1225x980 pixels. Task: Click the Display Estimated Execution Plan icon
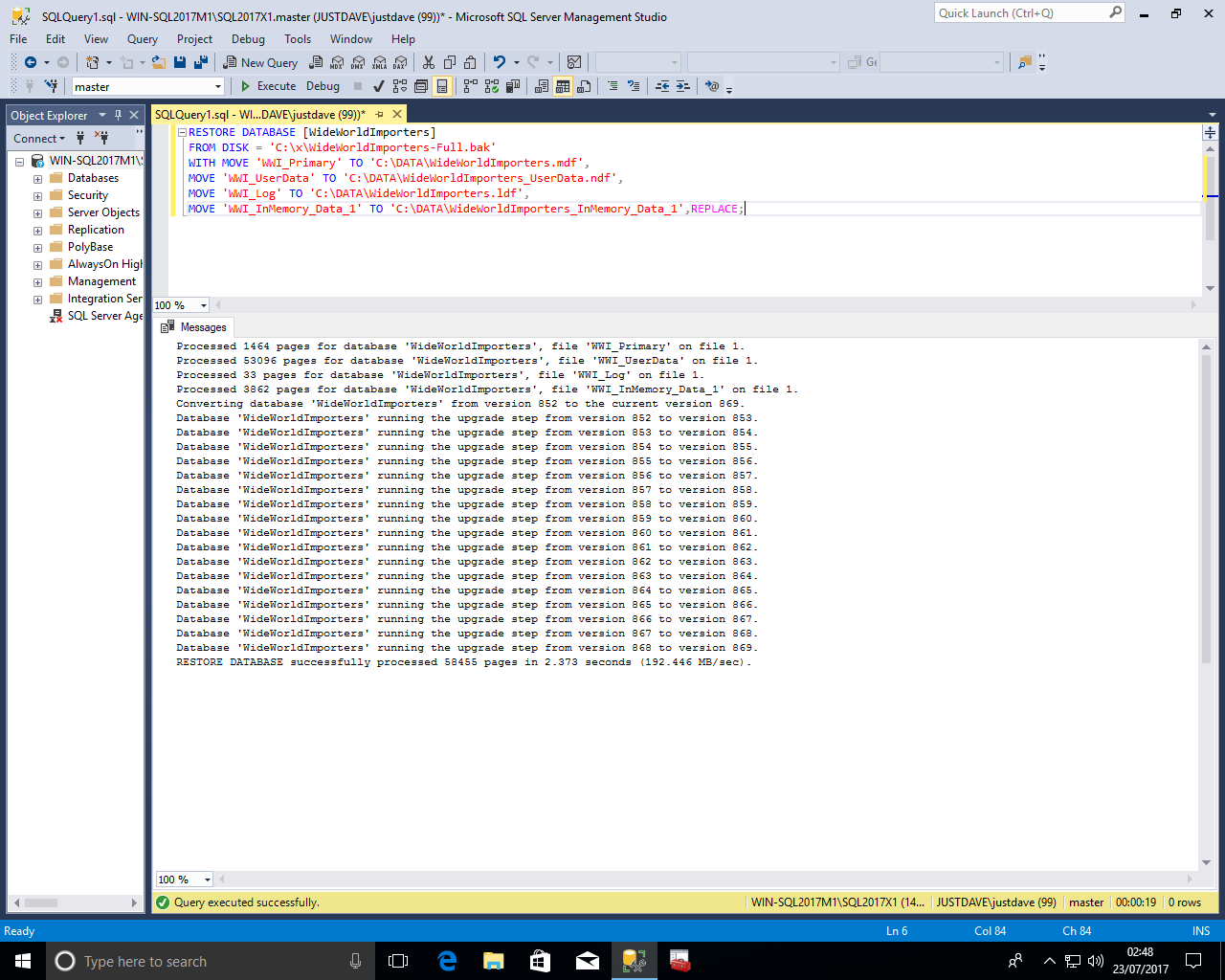click(x=400, y=86)
